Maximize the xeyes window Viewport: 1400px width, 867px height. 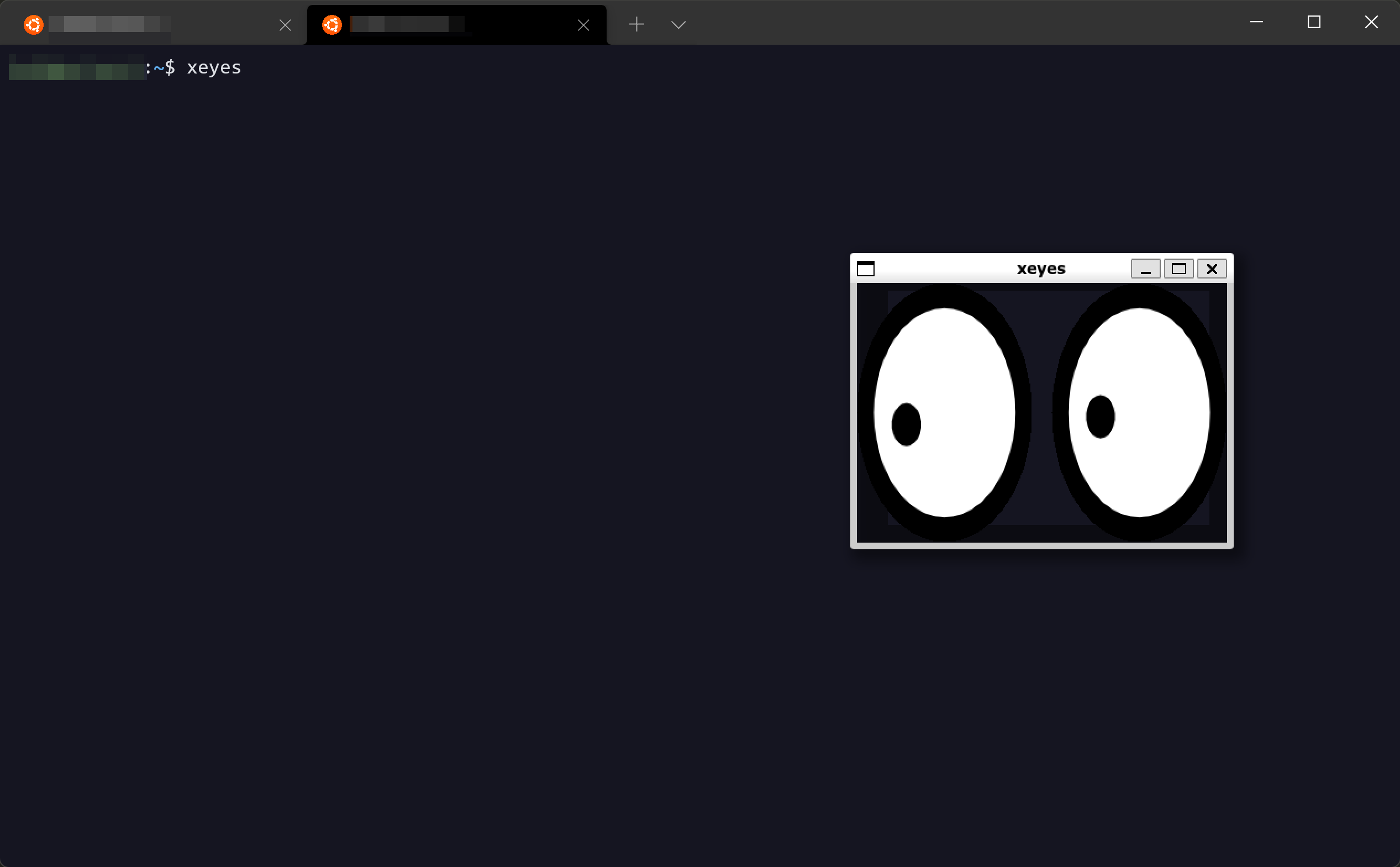pos(1178,269)
